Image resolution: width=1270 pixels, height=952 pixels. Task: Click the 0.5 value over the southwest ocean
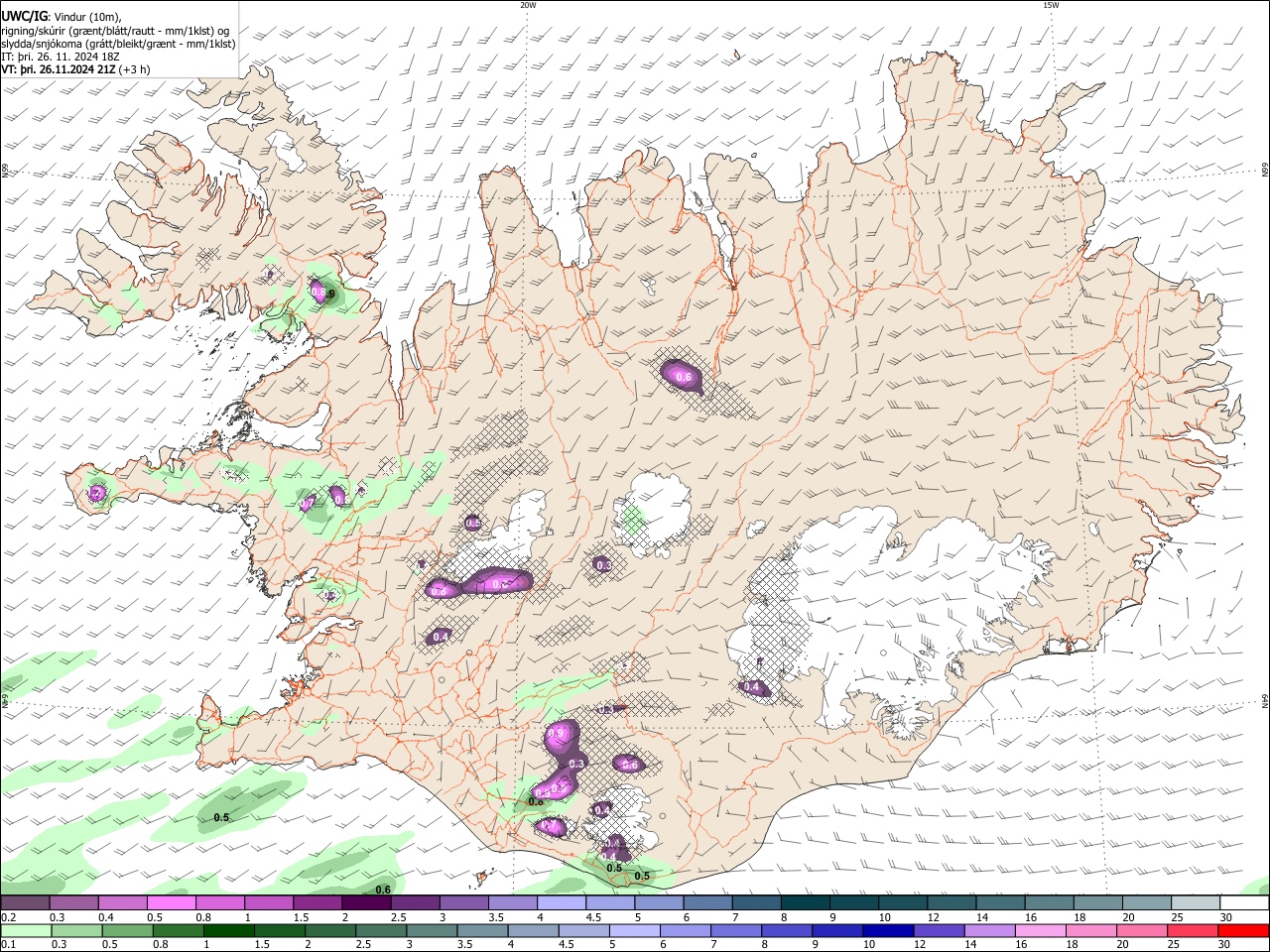tap(221, 818)
